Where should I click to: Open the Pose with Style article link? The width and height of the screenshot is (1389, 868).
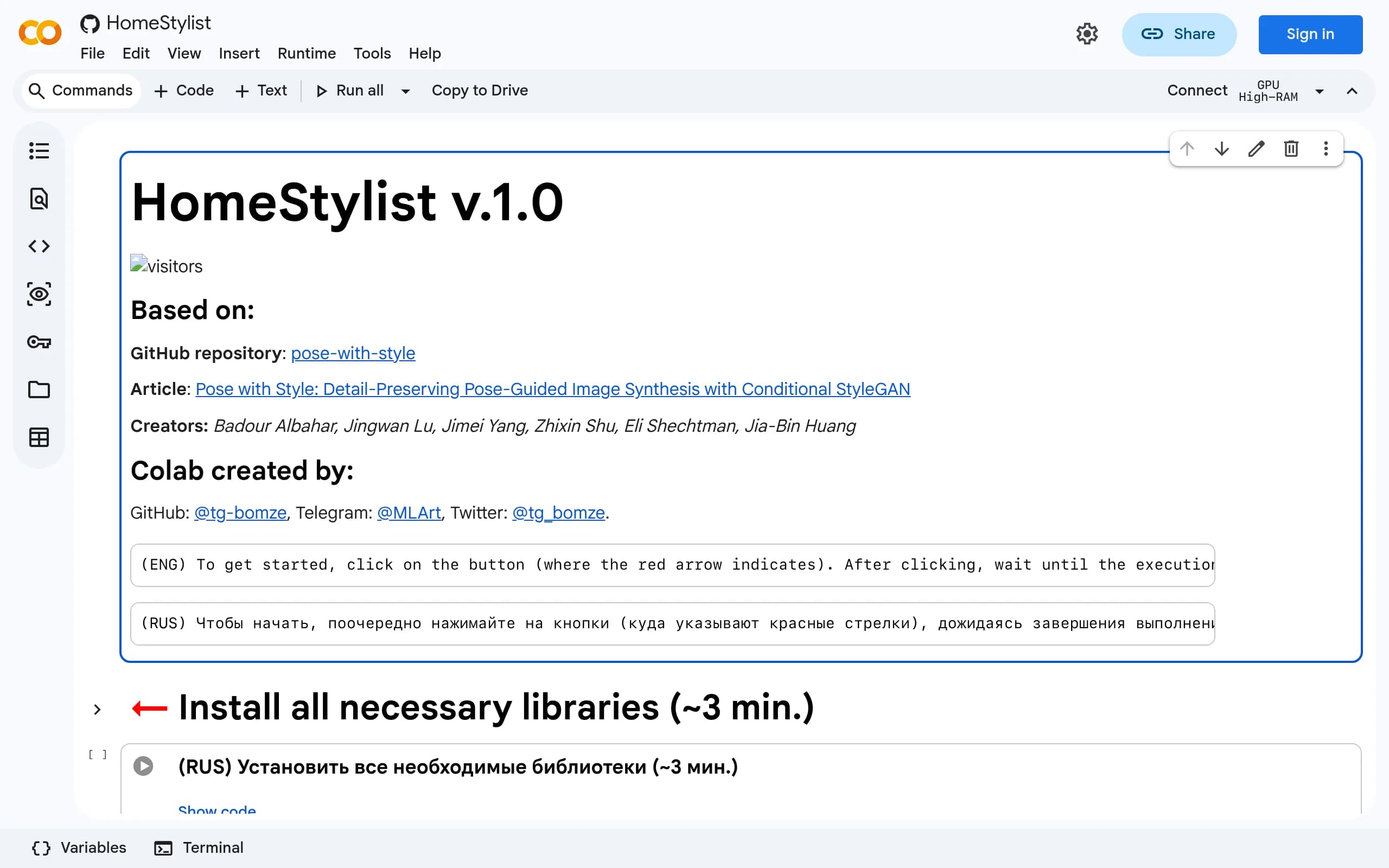[x=553, y=389]
